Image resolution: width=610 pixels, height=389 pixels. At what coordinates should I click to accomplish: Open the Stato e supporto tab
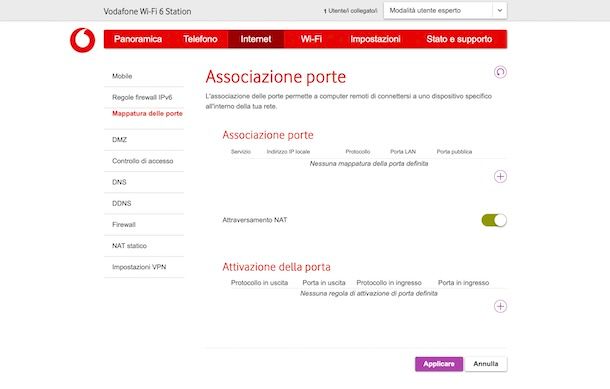[459, 39]
